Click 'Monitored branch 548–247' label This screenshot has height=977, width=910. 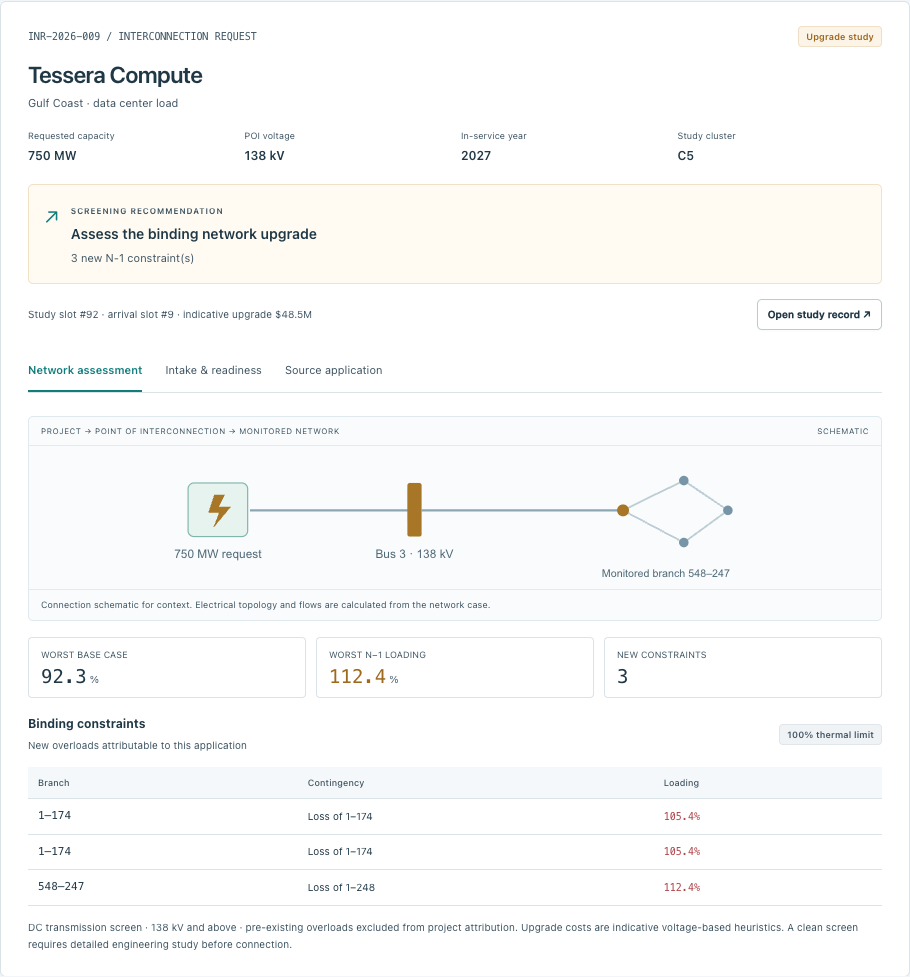click(x=665, y=573)
